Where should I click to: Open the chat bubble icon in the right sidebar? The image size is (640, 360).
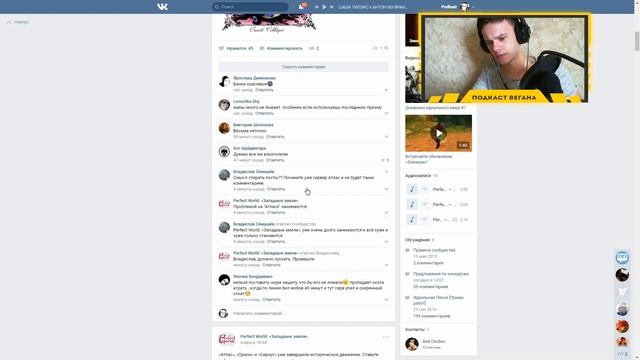622,257
